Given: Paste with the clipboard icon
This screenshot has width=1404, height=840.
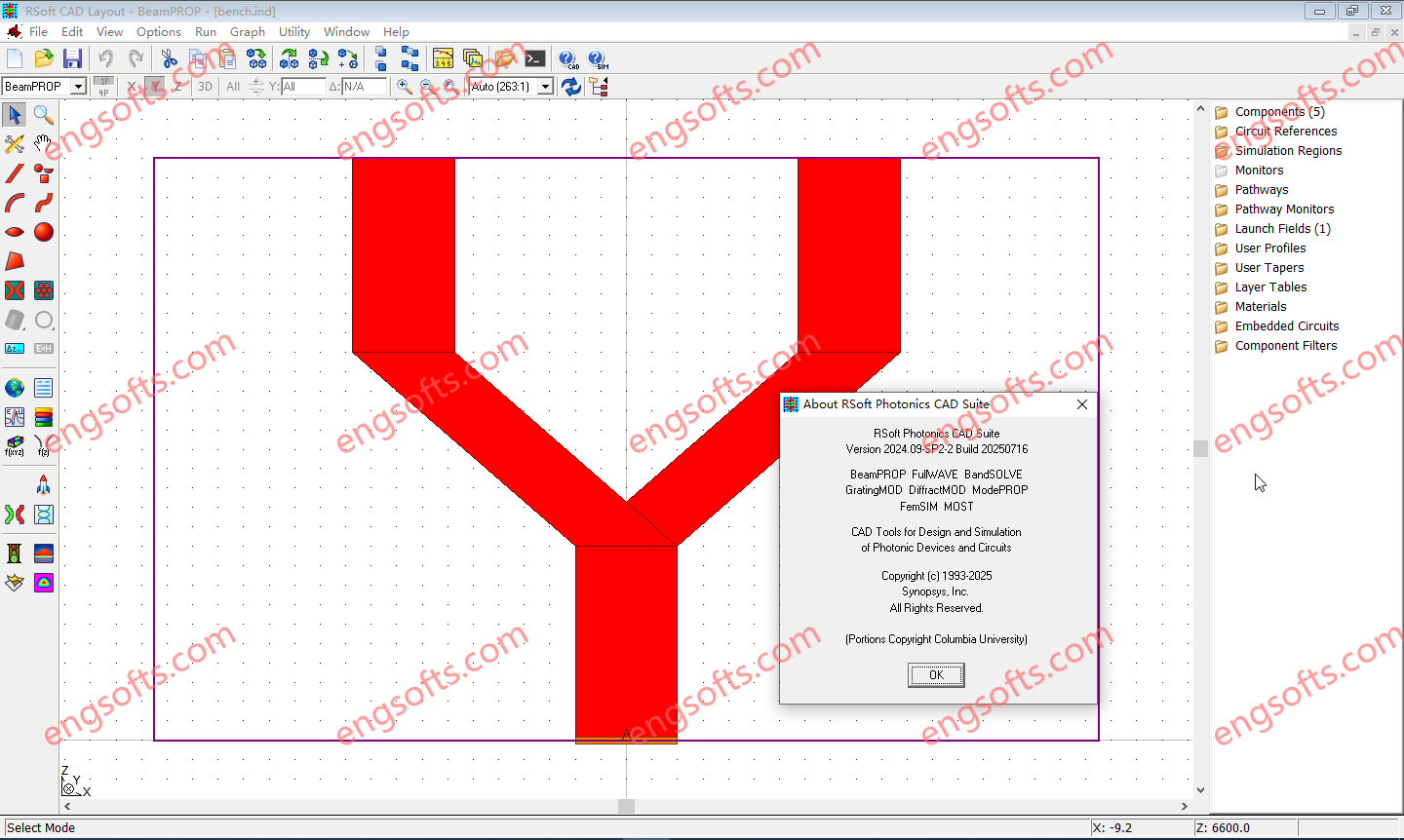Looking at the screenshot, I should (226, 58).
